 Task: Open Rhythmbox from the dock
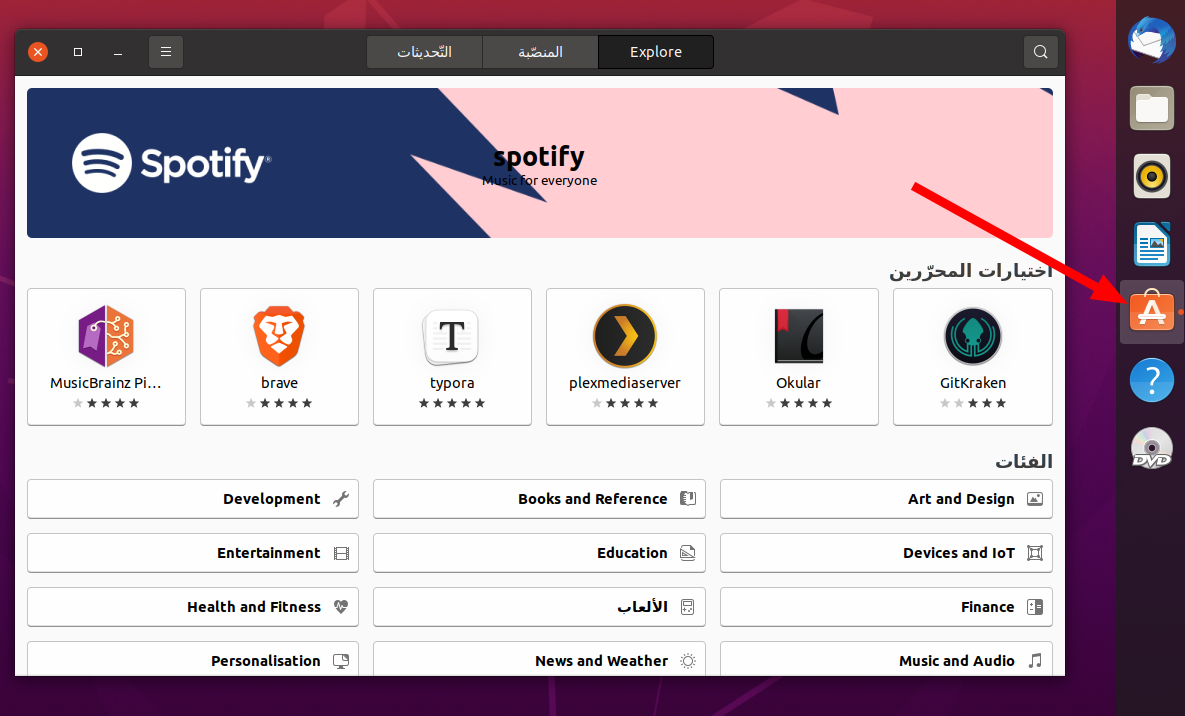[x=1152, y=176]
